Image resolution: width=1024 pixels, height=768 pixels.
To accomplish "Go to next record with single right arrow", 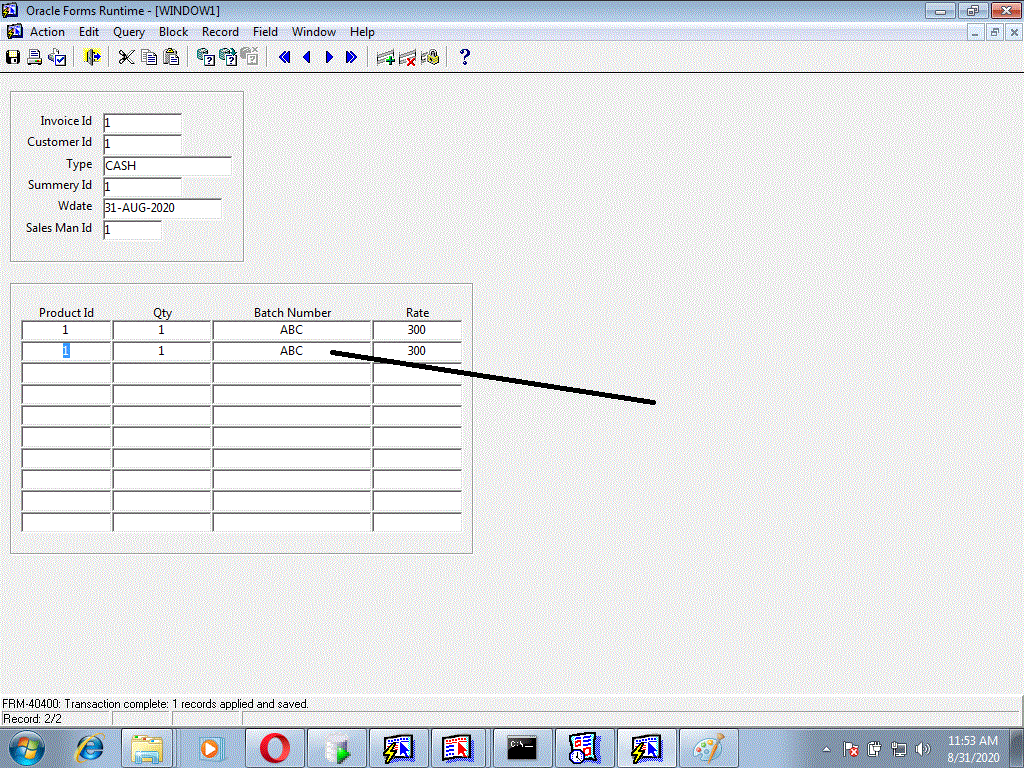I will (329, 58).
